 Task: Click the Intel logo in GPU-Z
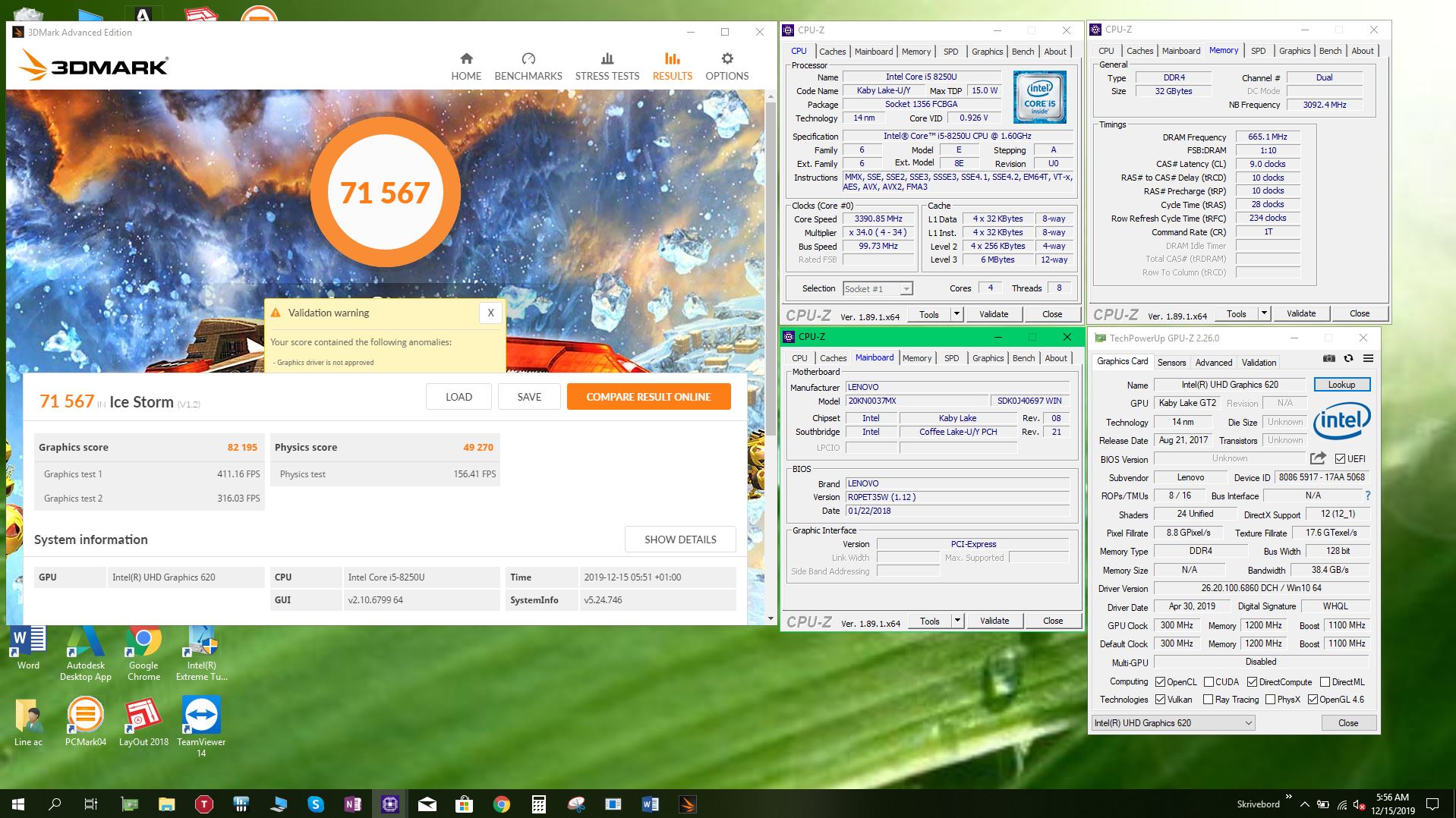coord(1341,420)
